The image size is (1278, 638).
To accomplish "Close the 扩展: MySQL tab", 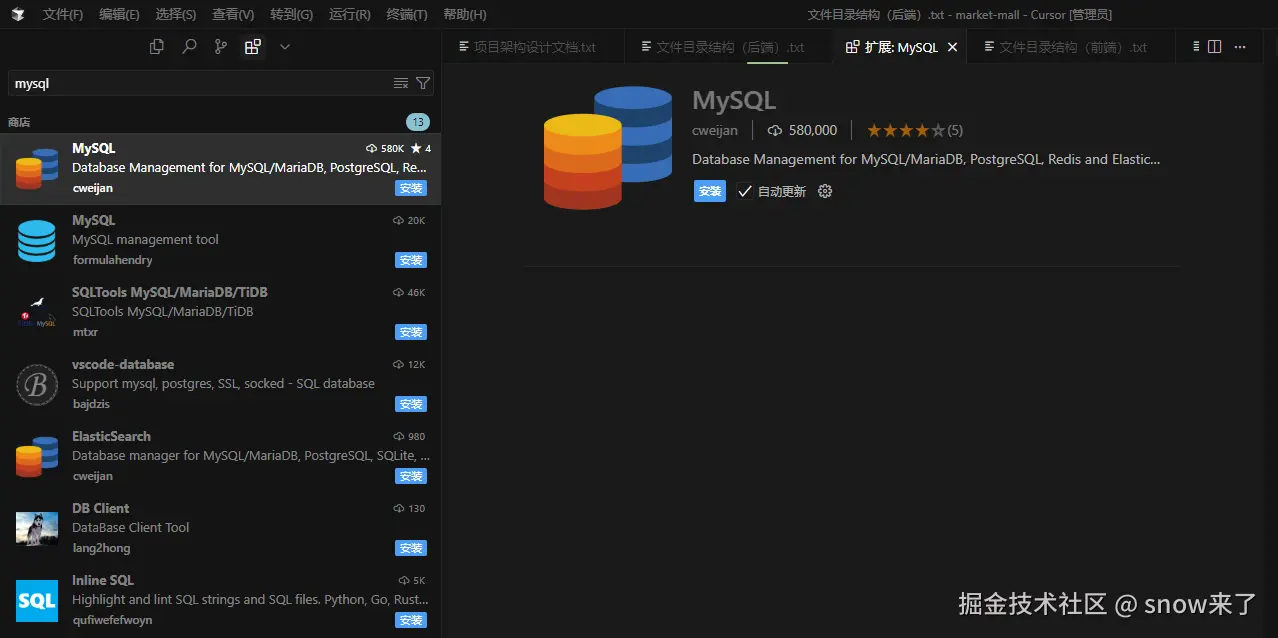I will pos(952,47).
